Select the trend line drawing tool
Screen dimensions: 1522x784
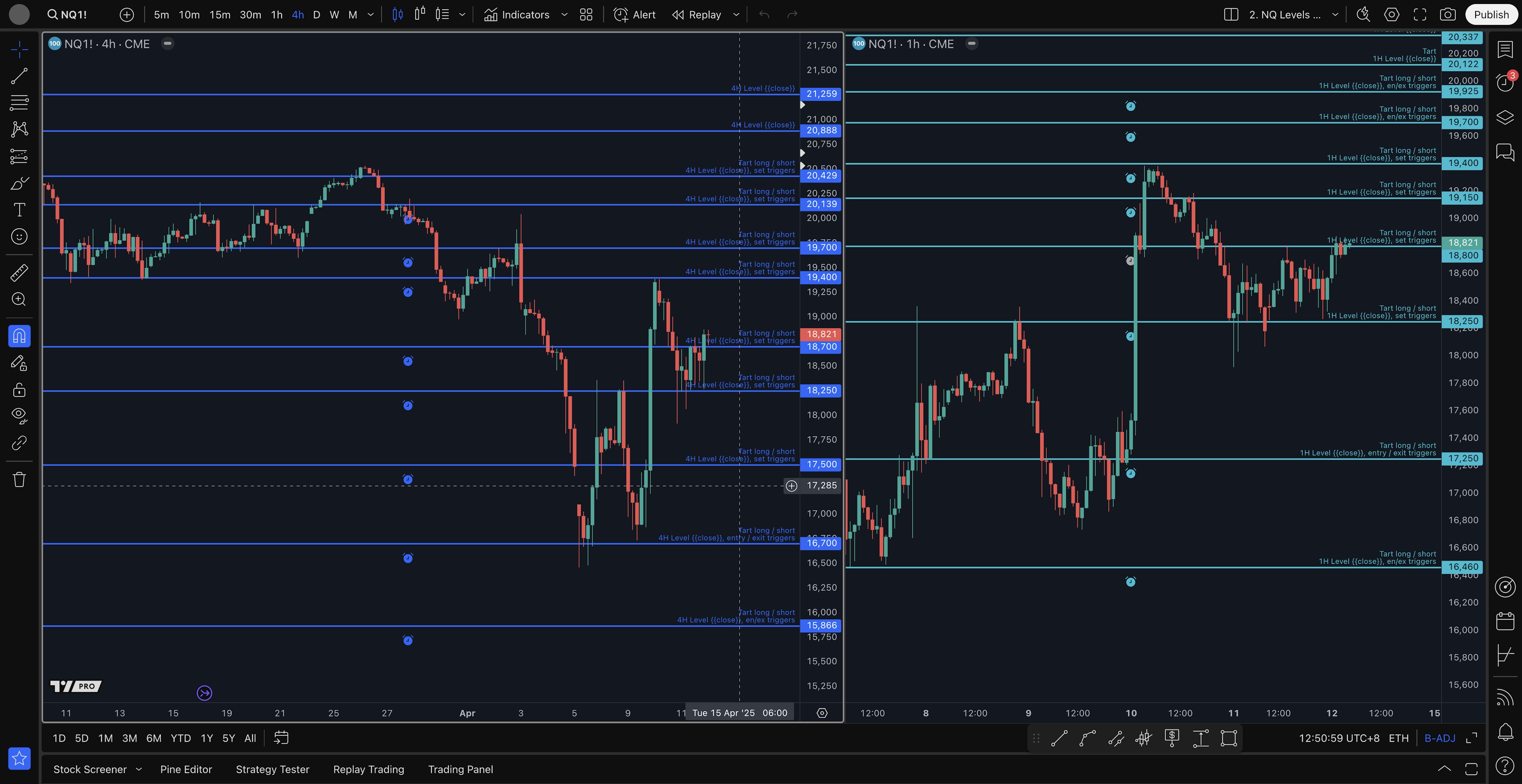(x=19, y=76)
